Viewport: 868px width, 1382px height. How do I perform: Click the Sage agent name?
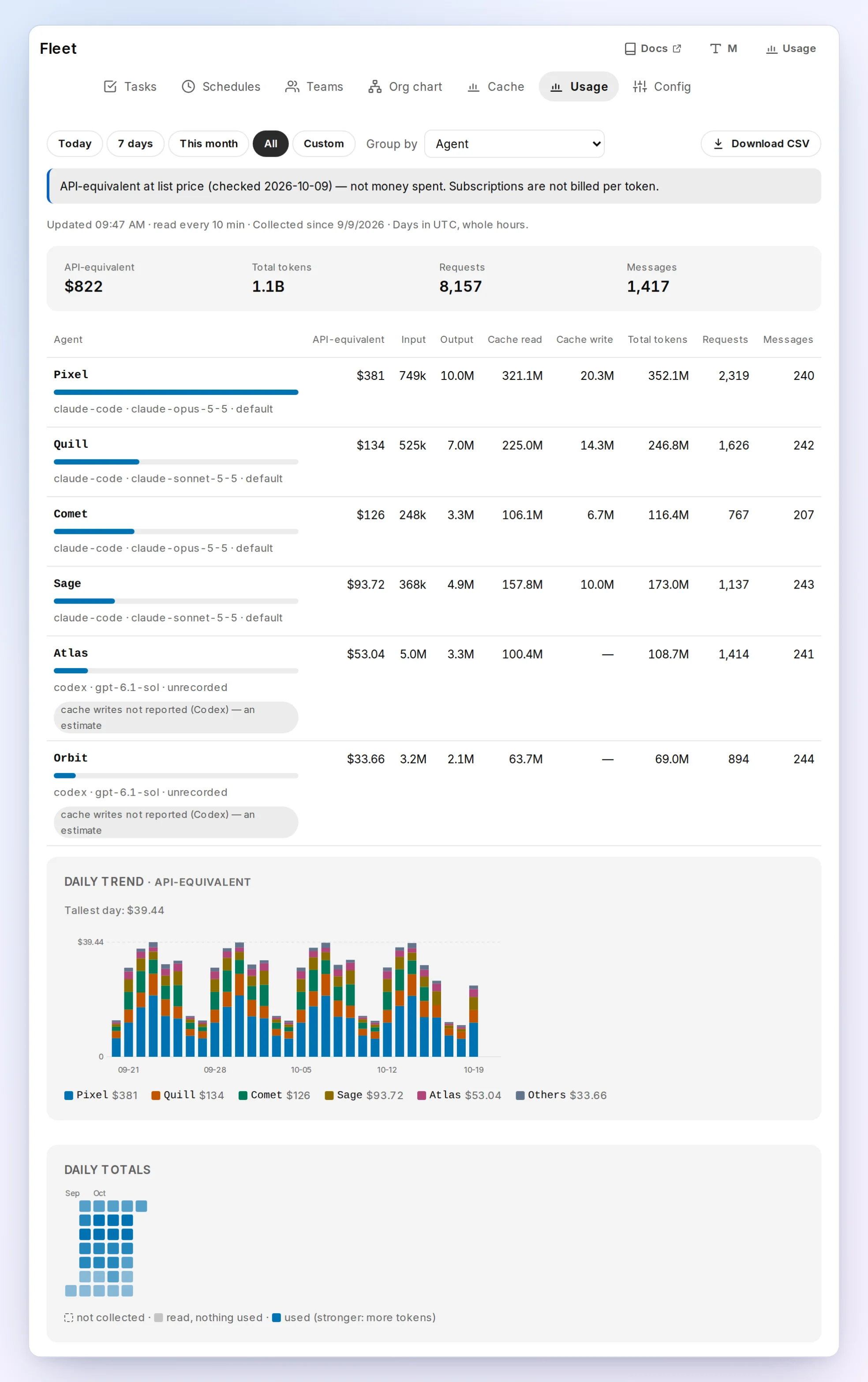(67, 583)
